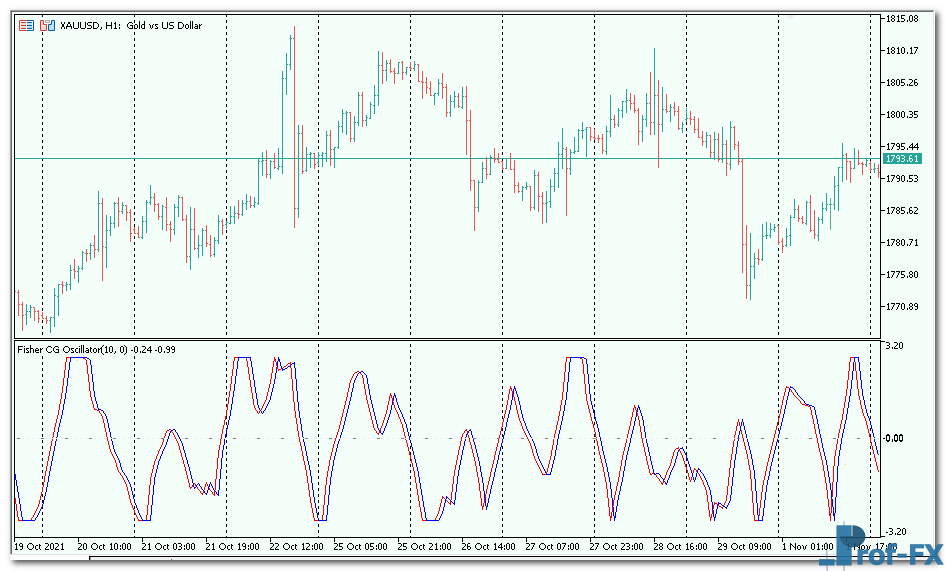946x571 pixels.
Task: Click the oscillator 0.00 level label
Action: point(896,438)
